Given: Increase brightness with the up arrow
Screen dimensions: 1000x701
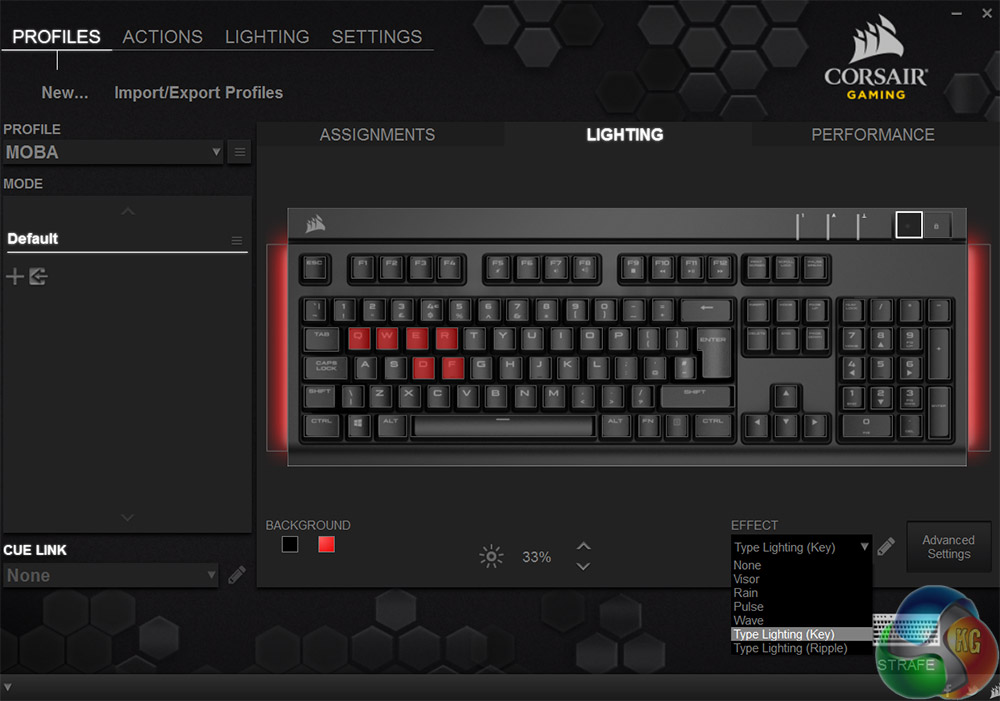Looking at the screenshot, I should click(x=583, y=546).
